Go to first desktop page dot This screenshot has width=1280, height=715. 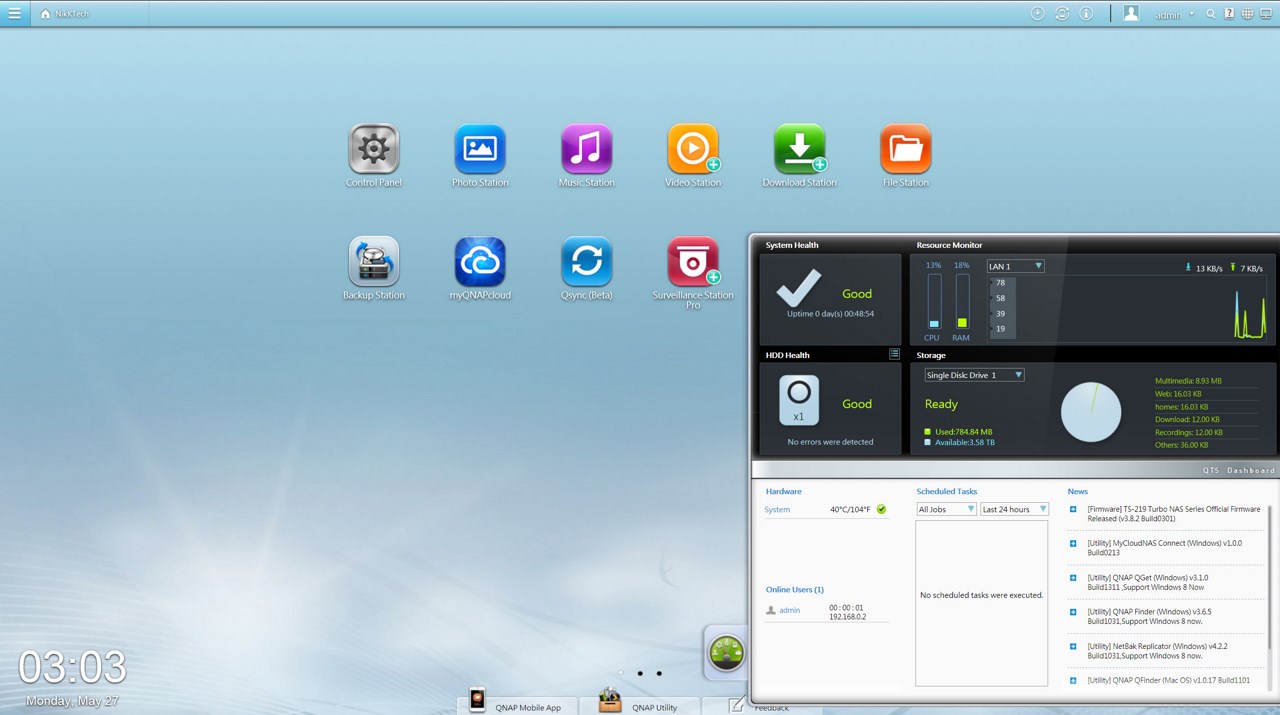[x=621, y=673]
